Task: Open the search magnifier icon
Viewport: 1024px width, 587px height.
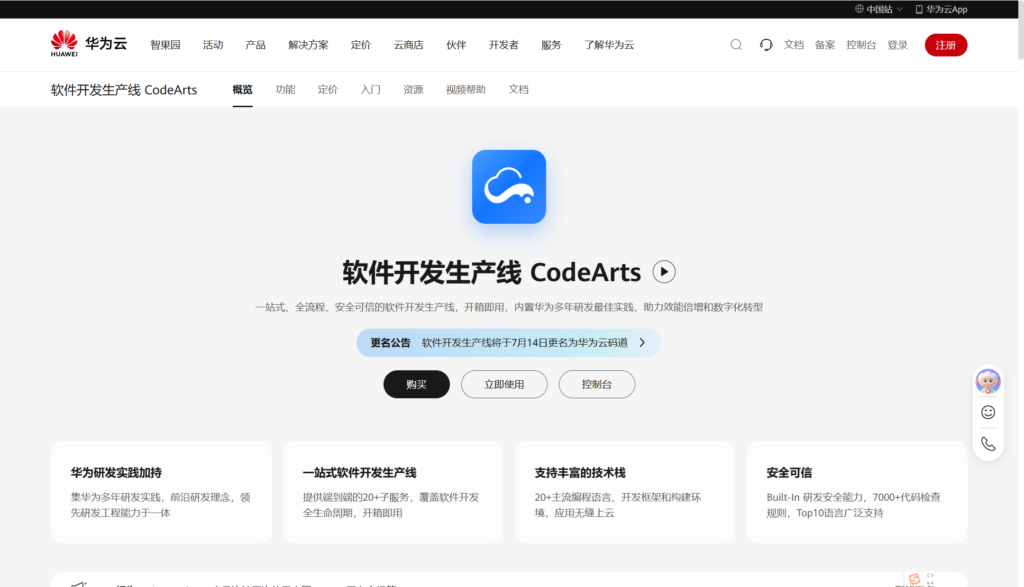Action: point(736,44)
